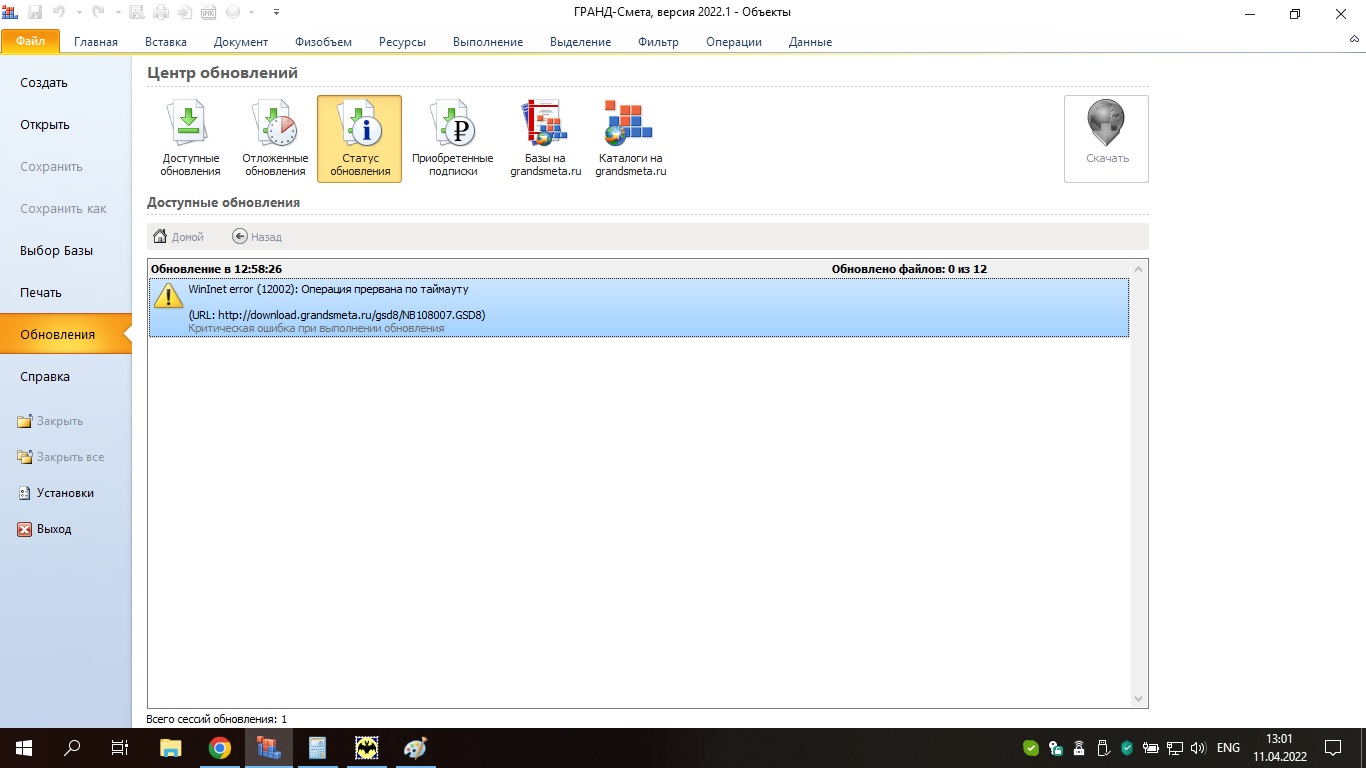Open Базы на grandsmeta.ru icon
This screenshot has height=768, width=1366.
coord(545,139)
